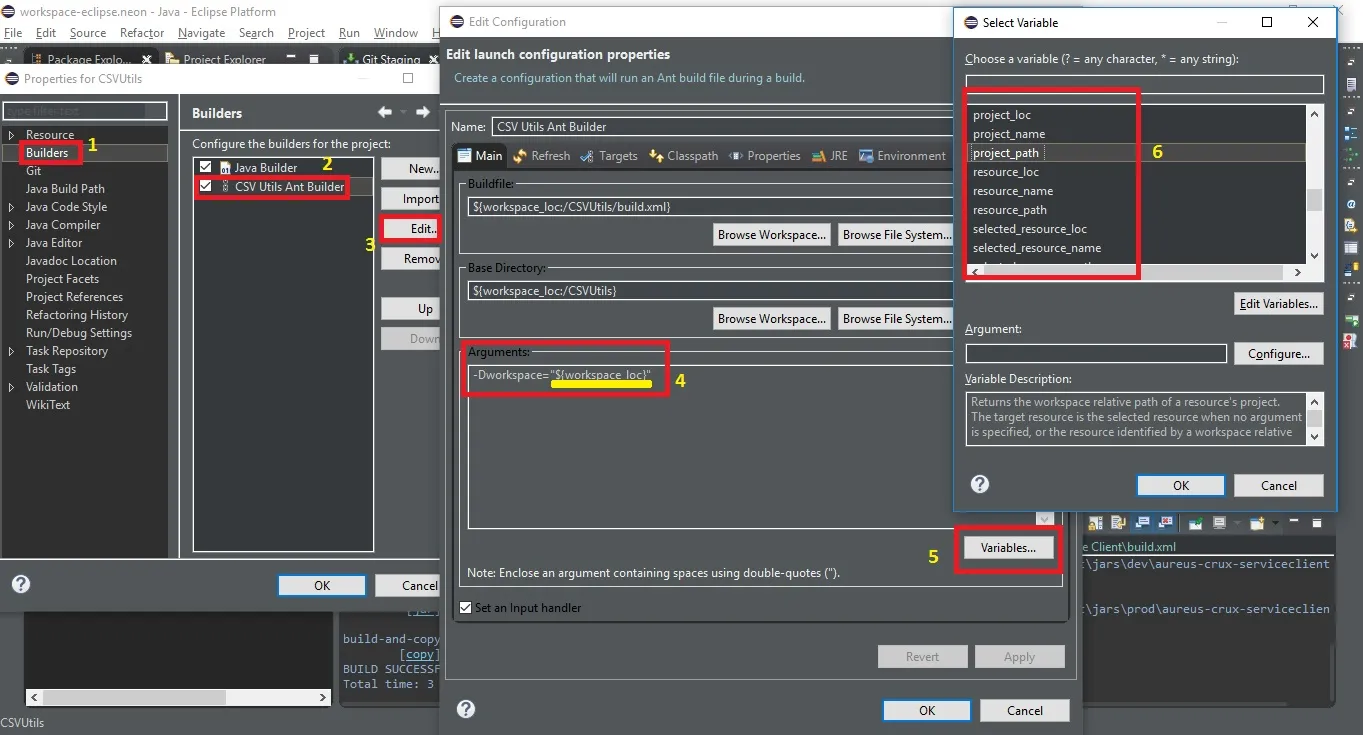Click Browse Workspace under Buildfile
Viewport: 1363px width, 735px height.
pyautogui.click(x=772, y=235)
